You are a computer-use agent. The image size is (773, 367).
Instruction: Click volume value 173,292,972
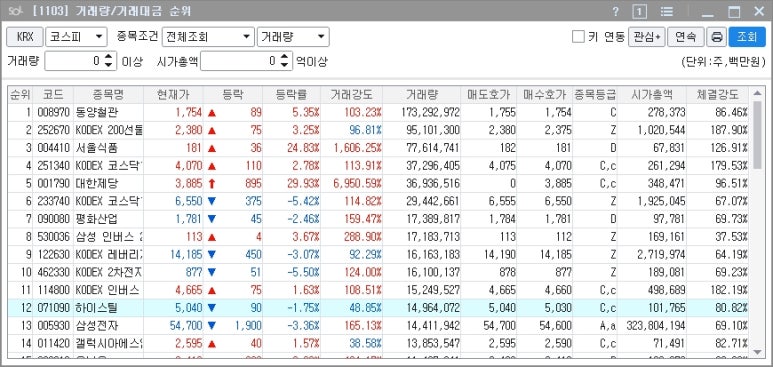(x=430, y=112)
